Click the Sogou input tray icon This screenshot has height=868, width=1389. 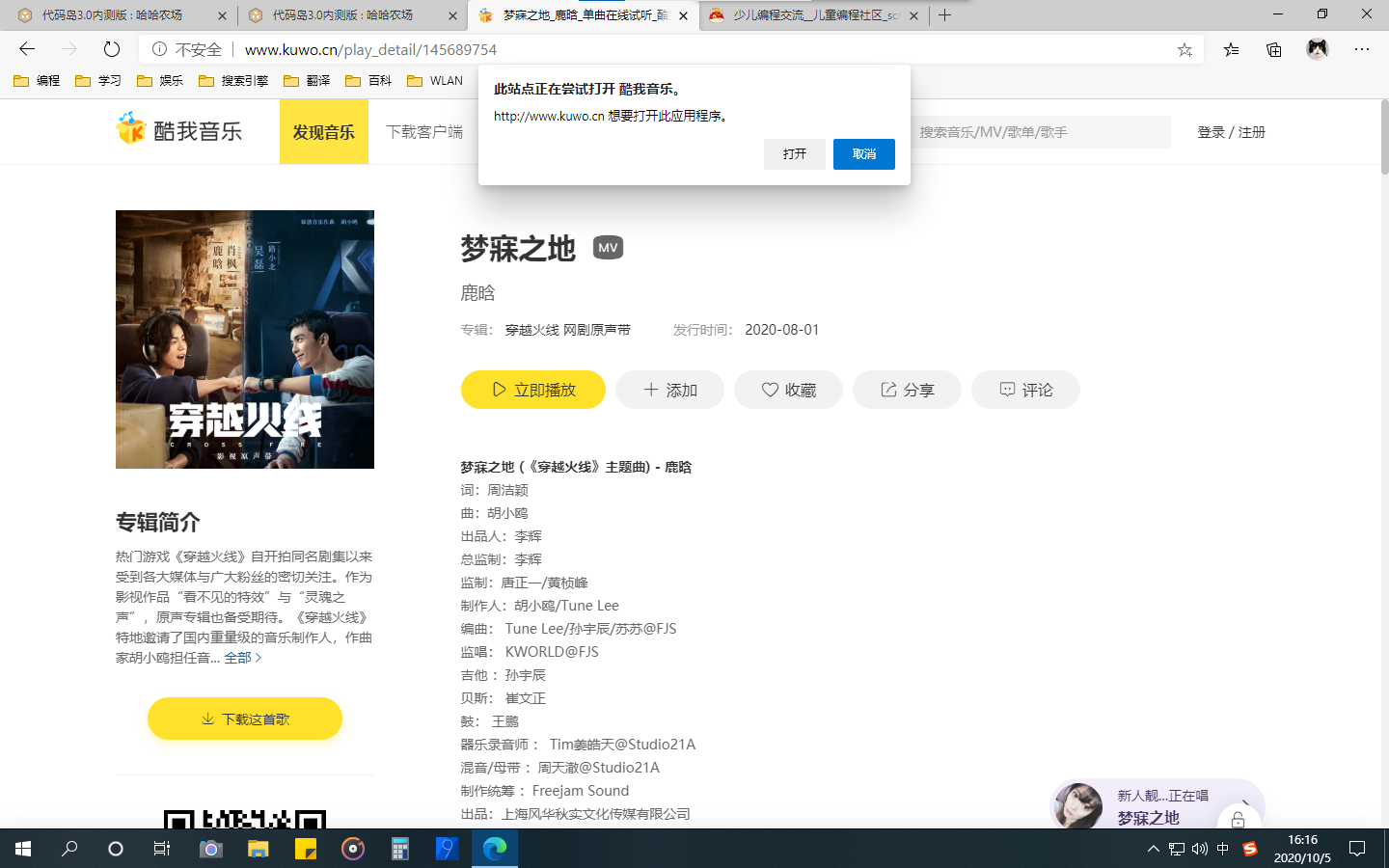1250,849
